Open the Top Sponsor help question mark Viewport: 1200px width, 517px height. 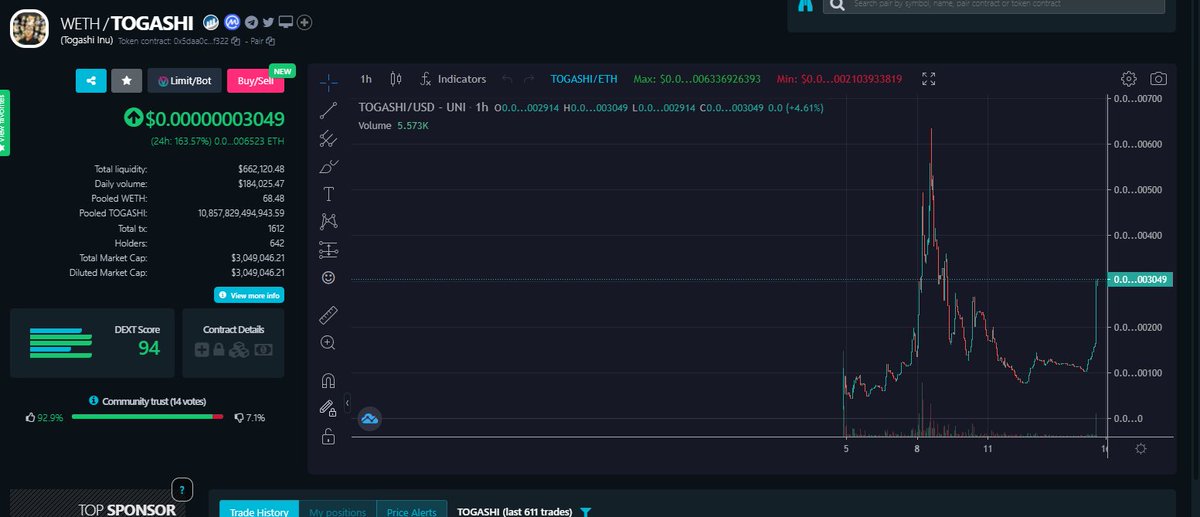[182, 490]
